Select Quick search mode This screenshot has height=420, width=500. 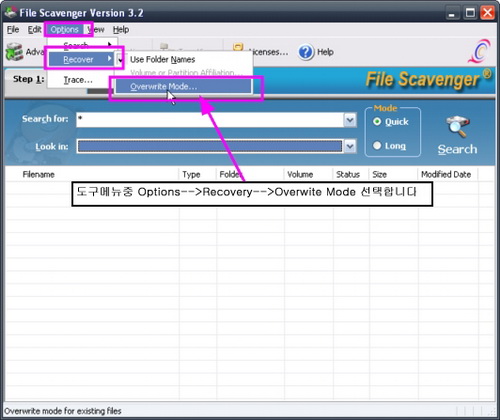pyautogui.click(x=377, y=122)
